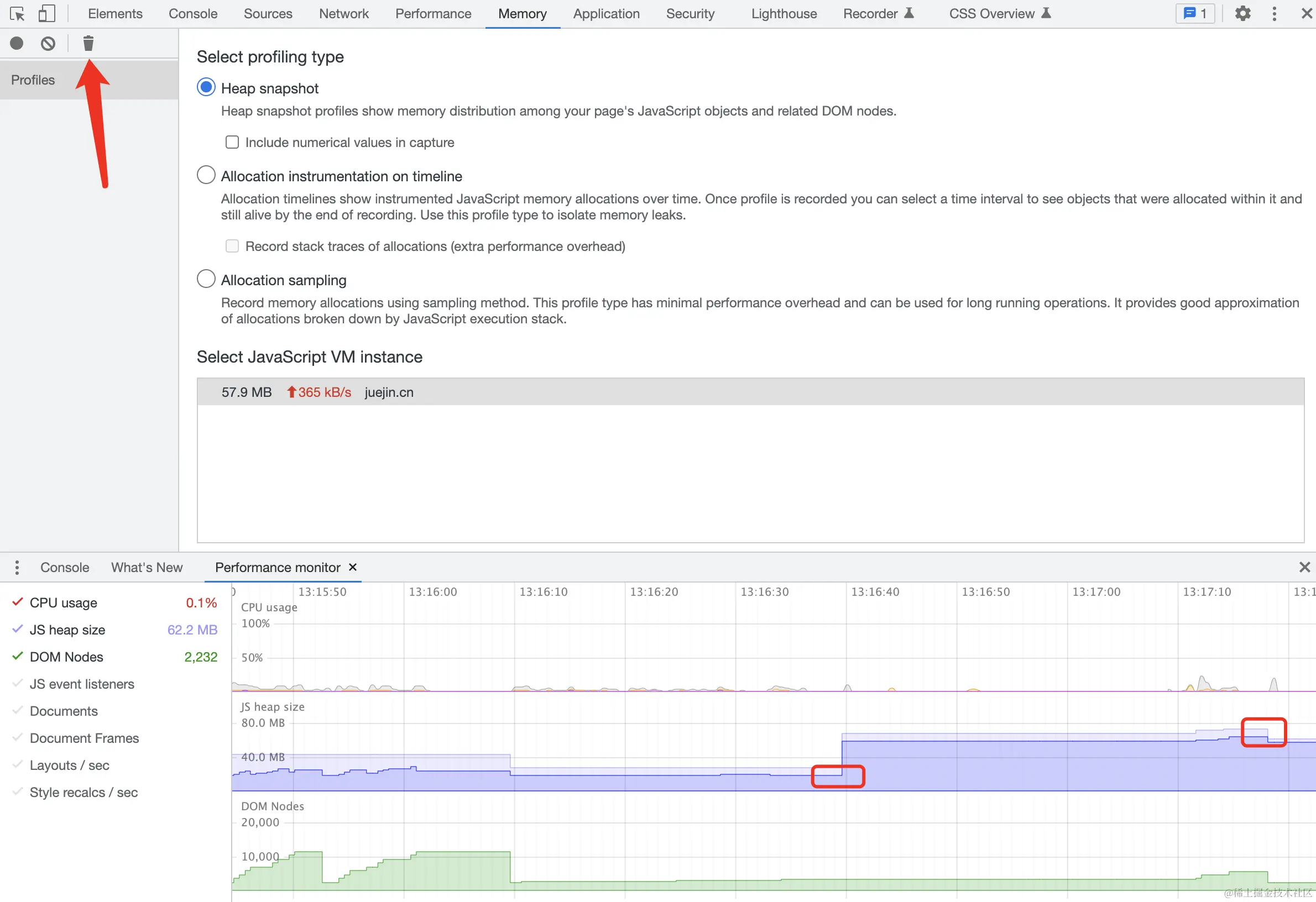Open the DevTools three-dot customize menu
Image resolution: width=1316 pixels, height=902 pixels.
(1274, 14)
